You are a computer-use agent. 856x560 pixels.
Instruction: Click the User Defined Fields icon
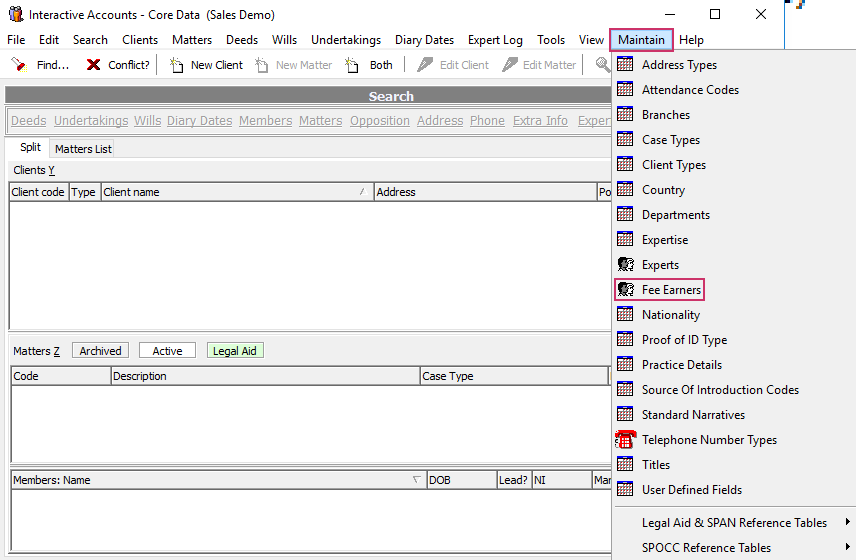coord(625,489)
